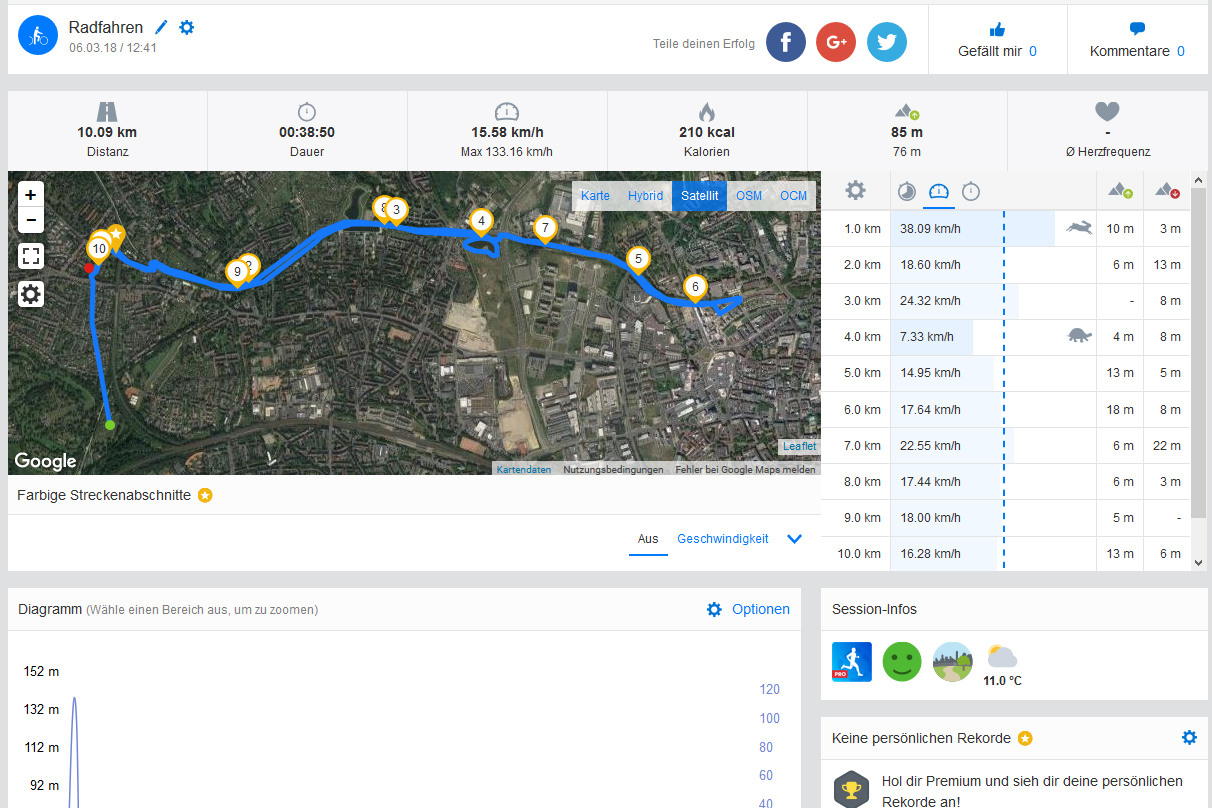1212x808 pixels.
Task: Select Geschwindigkeit coloring option
Action: tap(723, 539)
